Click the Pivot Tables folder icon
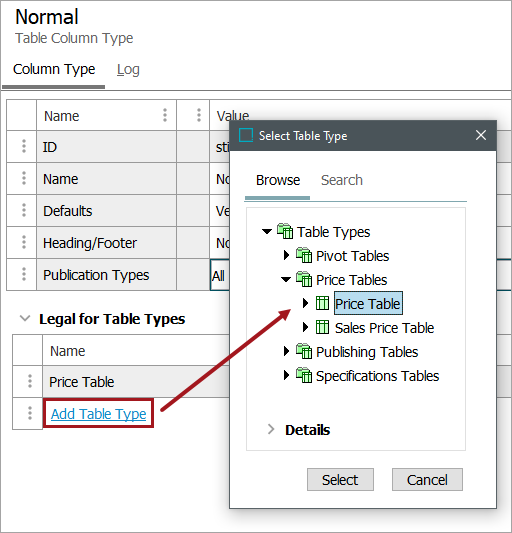 [304, 255]
